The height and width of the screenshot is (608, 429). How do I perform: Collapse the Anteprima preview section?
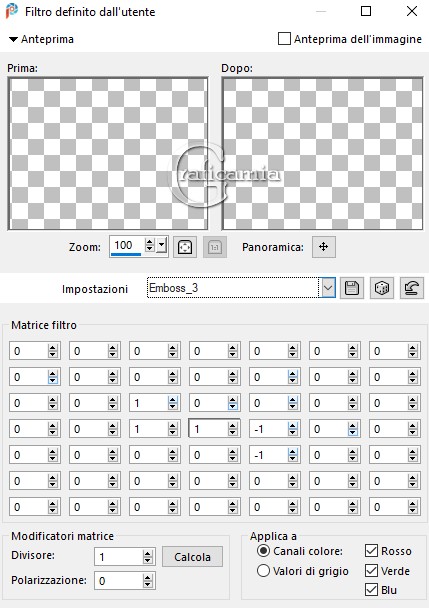14,39
